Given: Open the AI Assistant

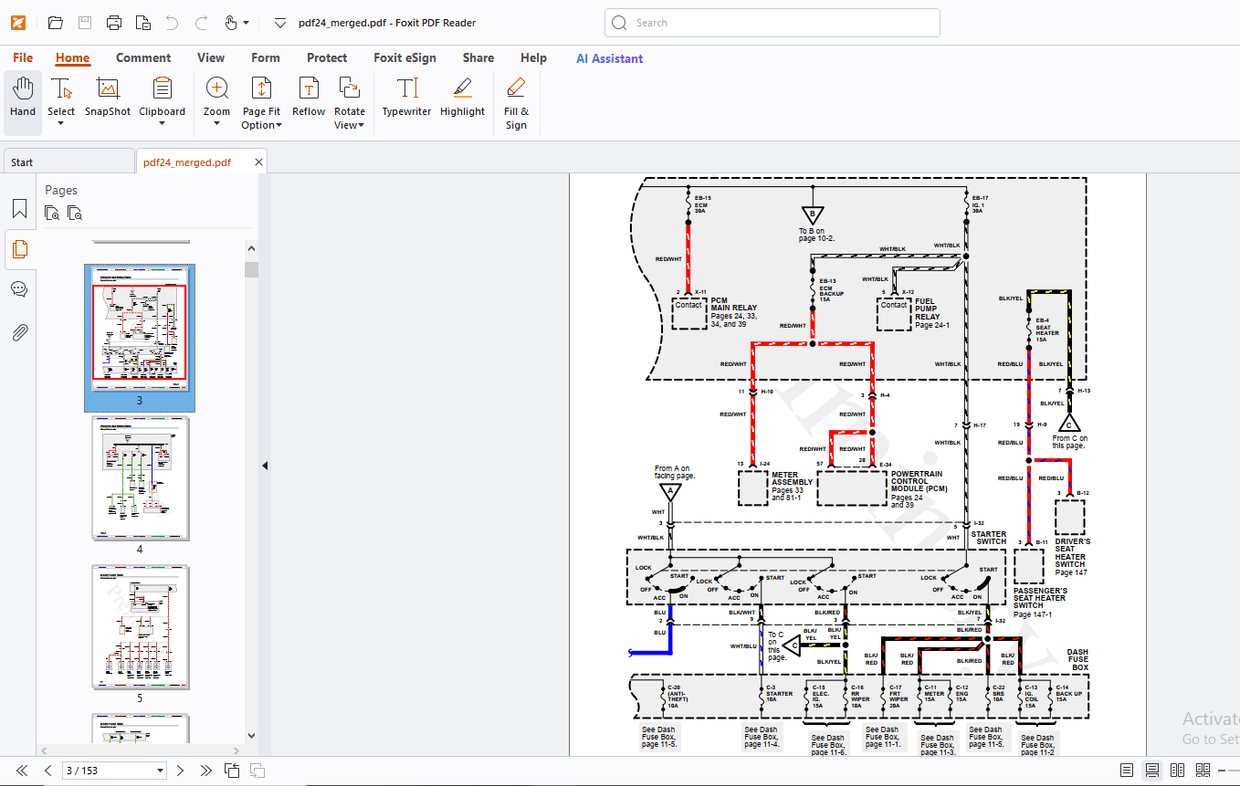Looking at the screenshot, I should click(x=609, y=58).
